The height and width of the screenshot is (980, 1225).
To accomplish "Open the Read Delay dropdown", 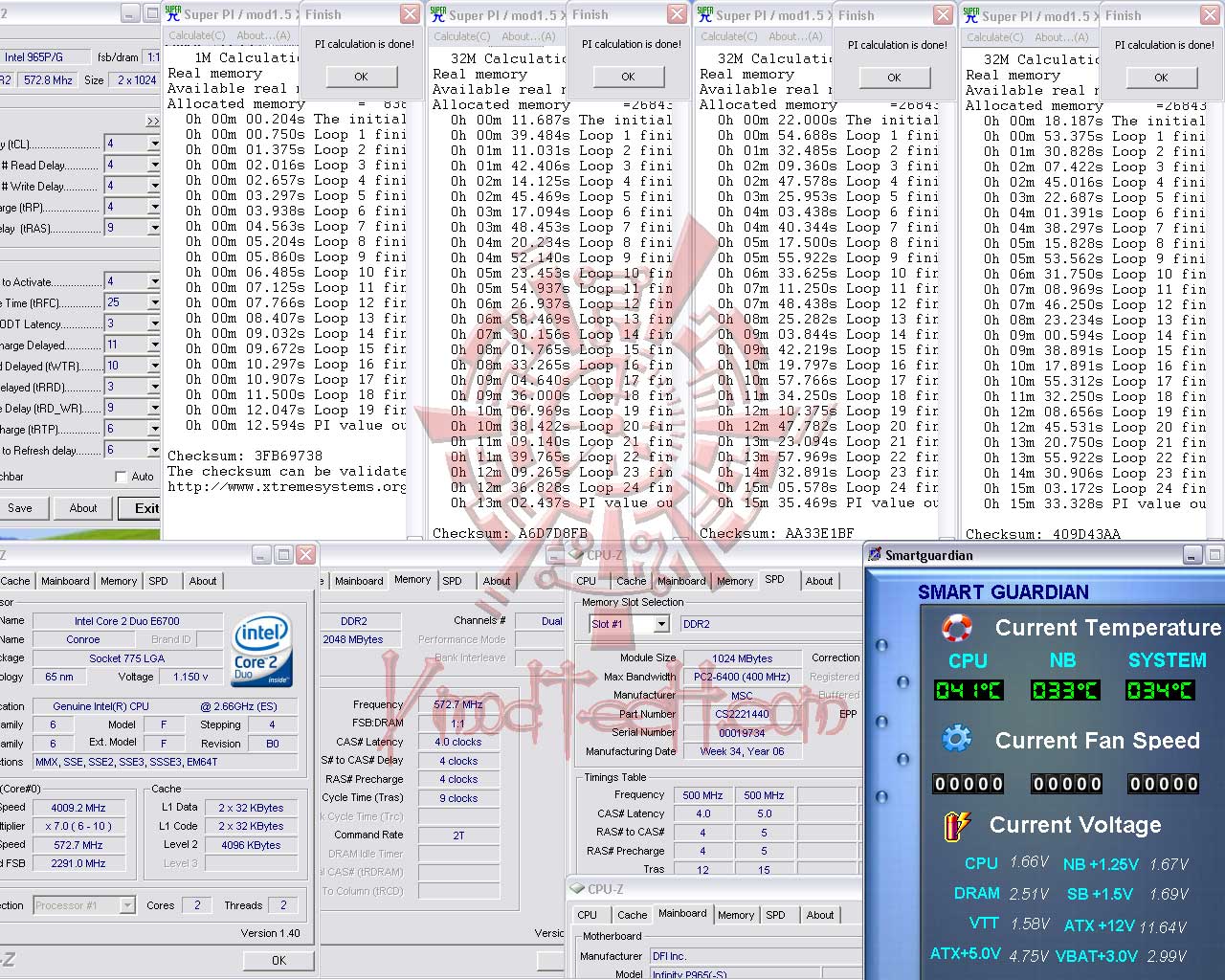I will point(154,165).
